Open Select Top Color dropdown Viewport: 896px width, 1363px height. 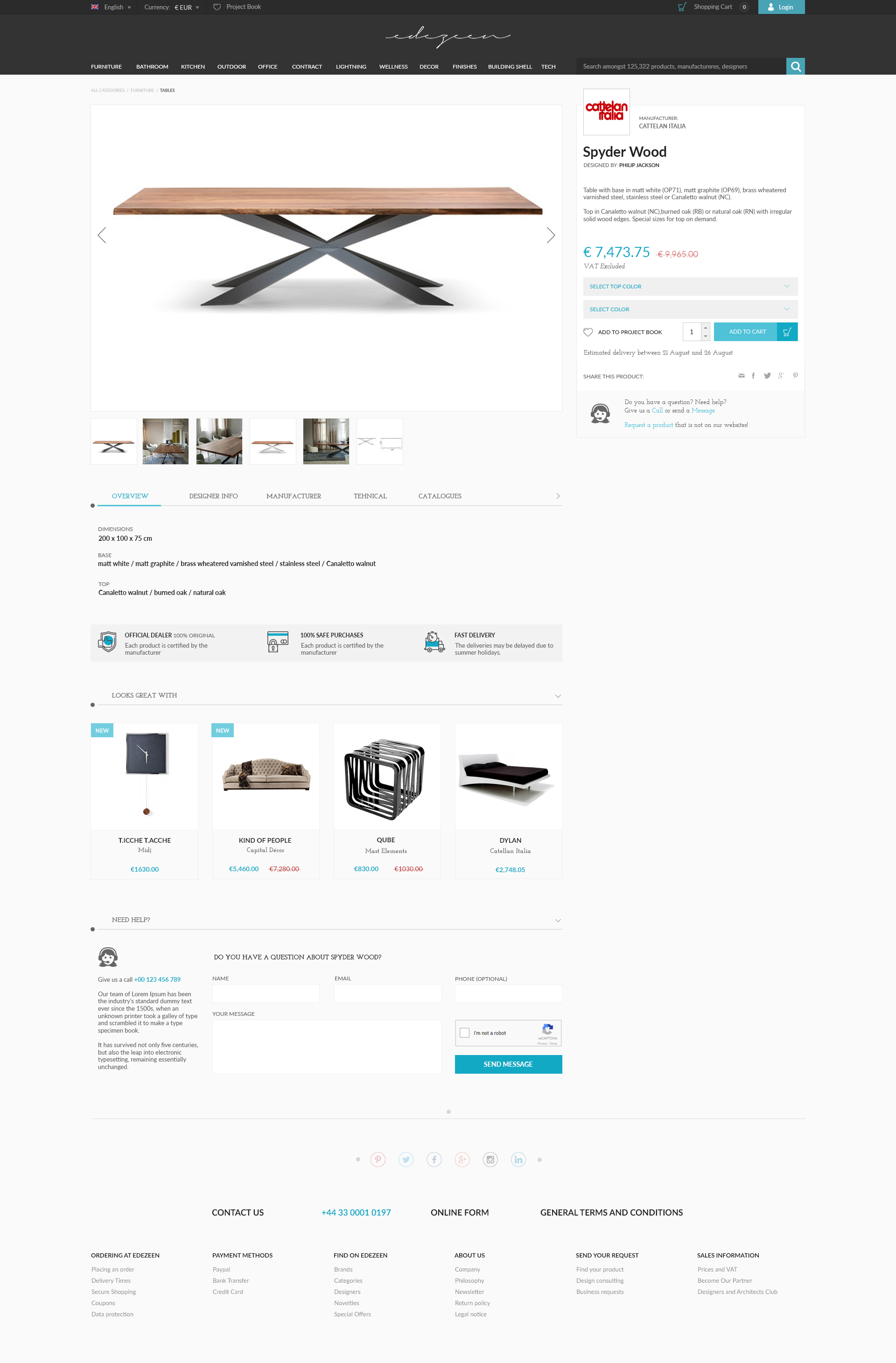coord(690,287)
